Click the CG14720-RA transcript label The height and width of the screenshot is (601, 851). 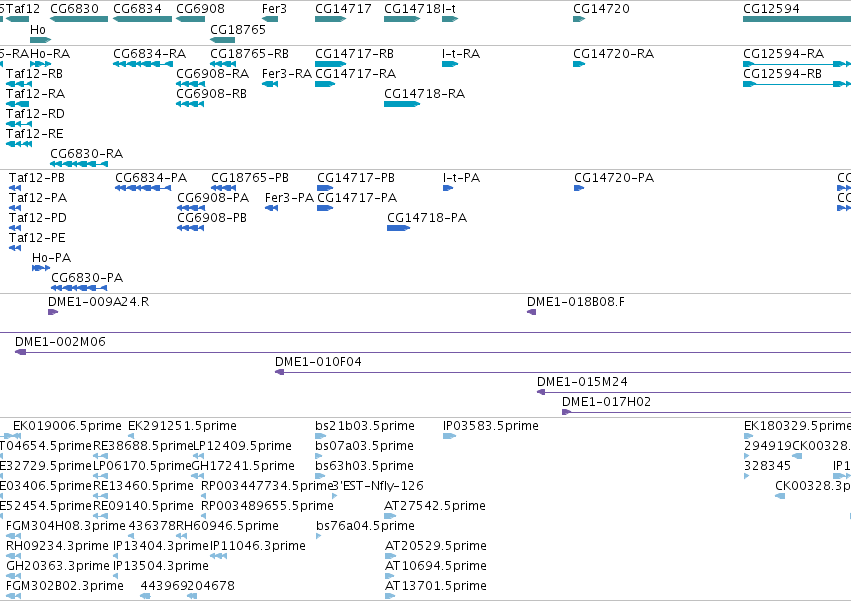613,54
